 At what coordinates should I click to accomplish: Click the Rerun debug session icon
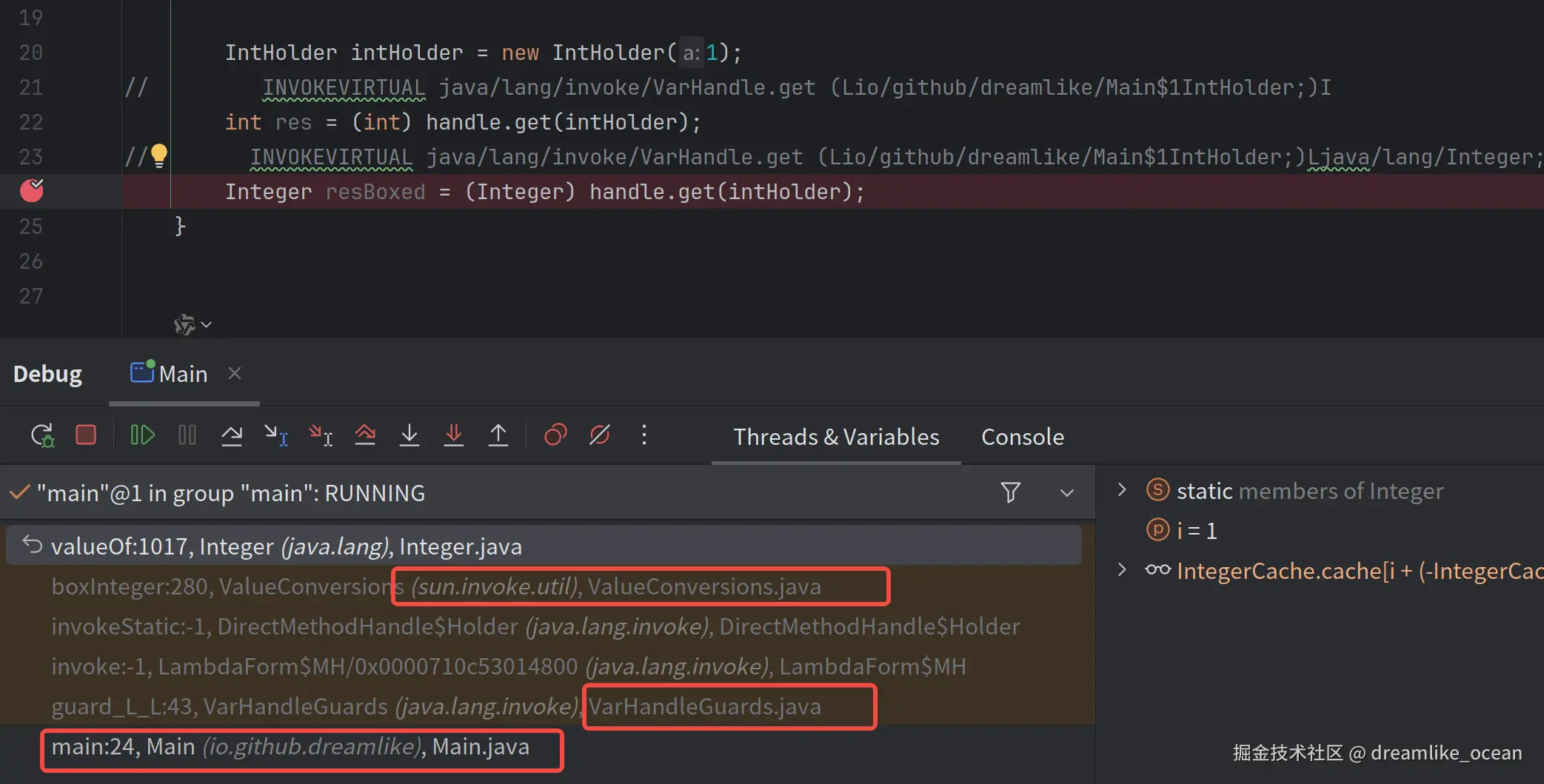coord(42,435)
